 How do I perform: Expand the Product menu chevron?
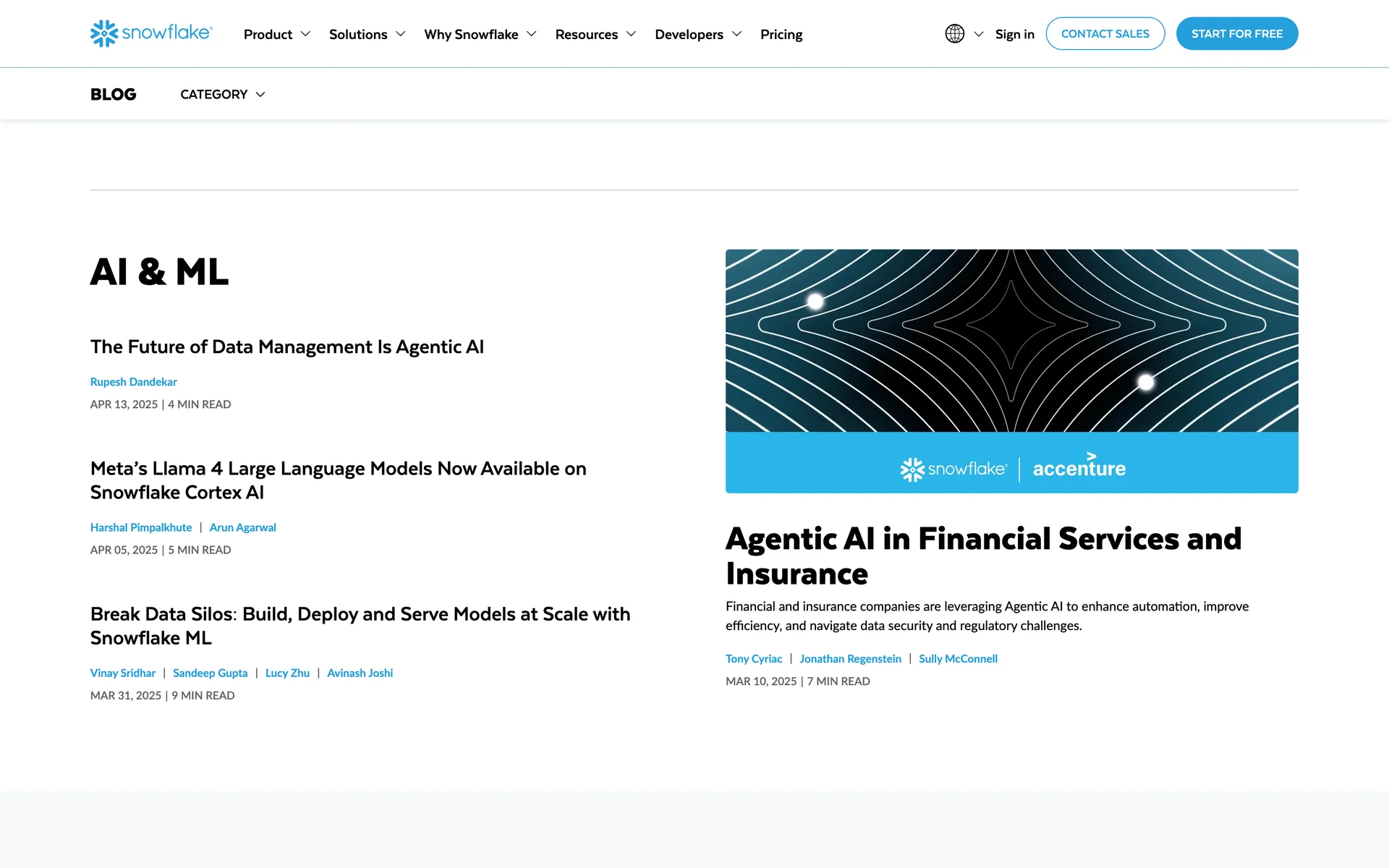pyautogui.click(x=305, y=34)
